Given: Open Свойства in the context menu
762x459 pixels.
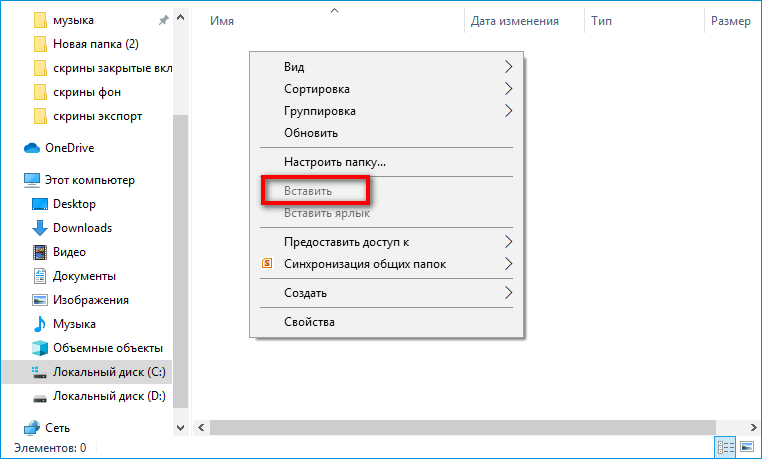Looking at the screenshot, I should 386,322.
